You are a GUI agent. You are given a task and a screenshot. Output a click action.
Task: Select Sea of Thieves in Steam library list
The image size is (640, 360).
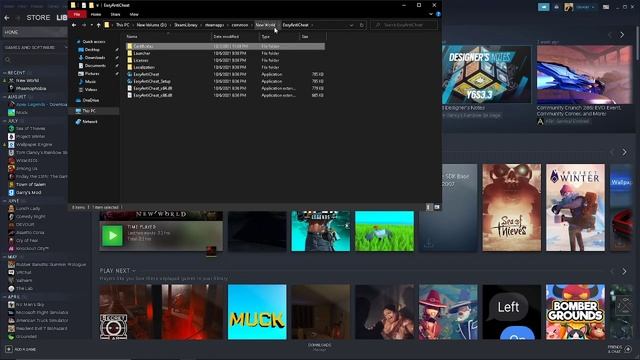point(30,129)
